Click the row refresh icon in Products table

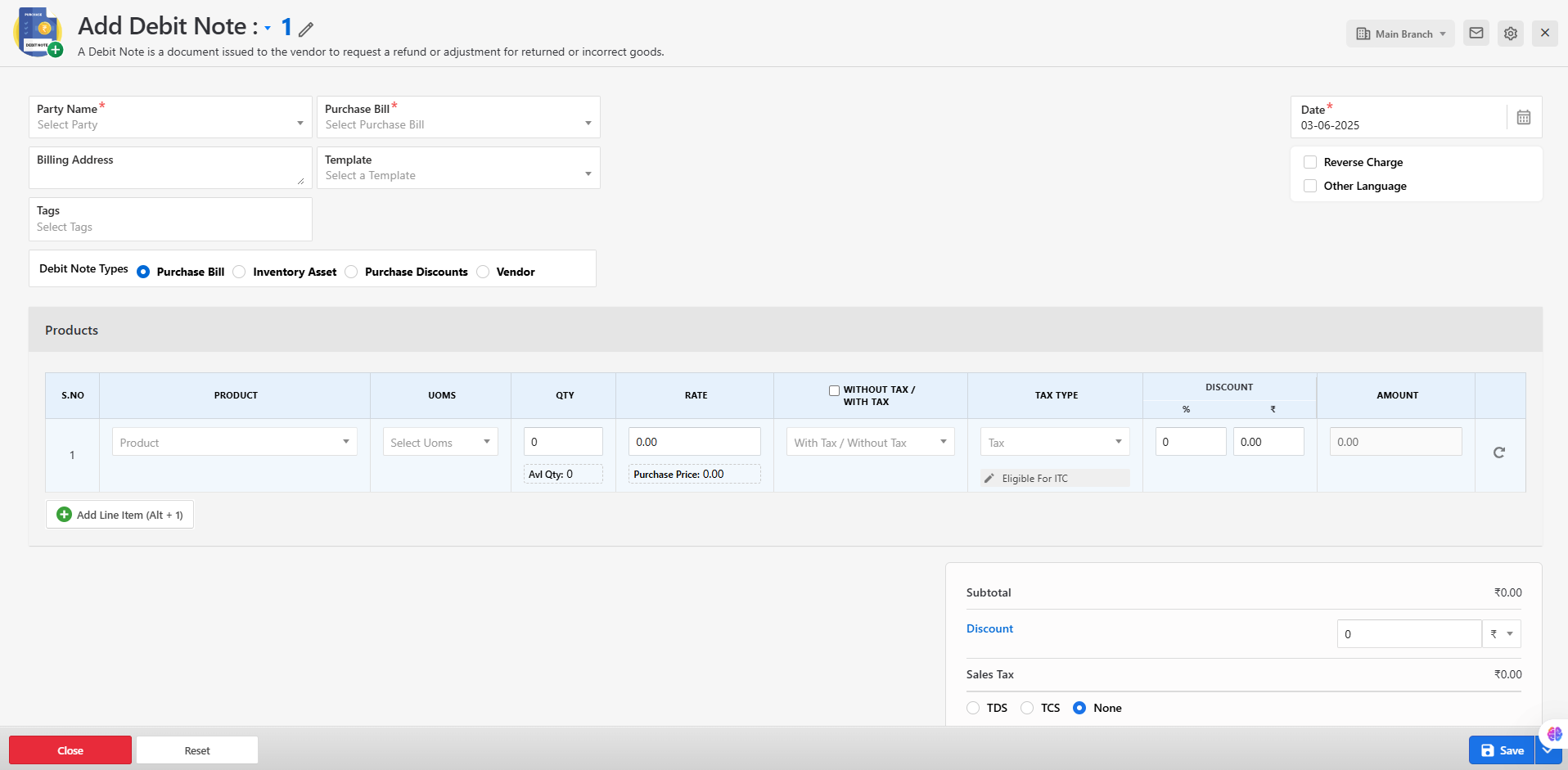(x=1498, y=453)
